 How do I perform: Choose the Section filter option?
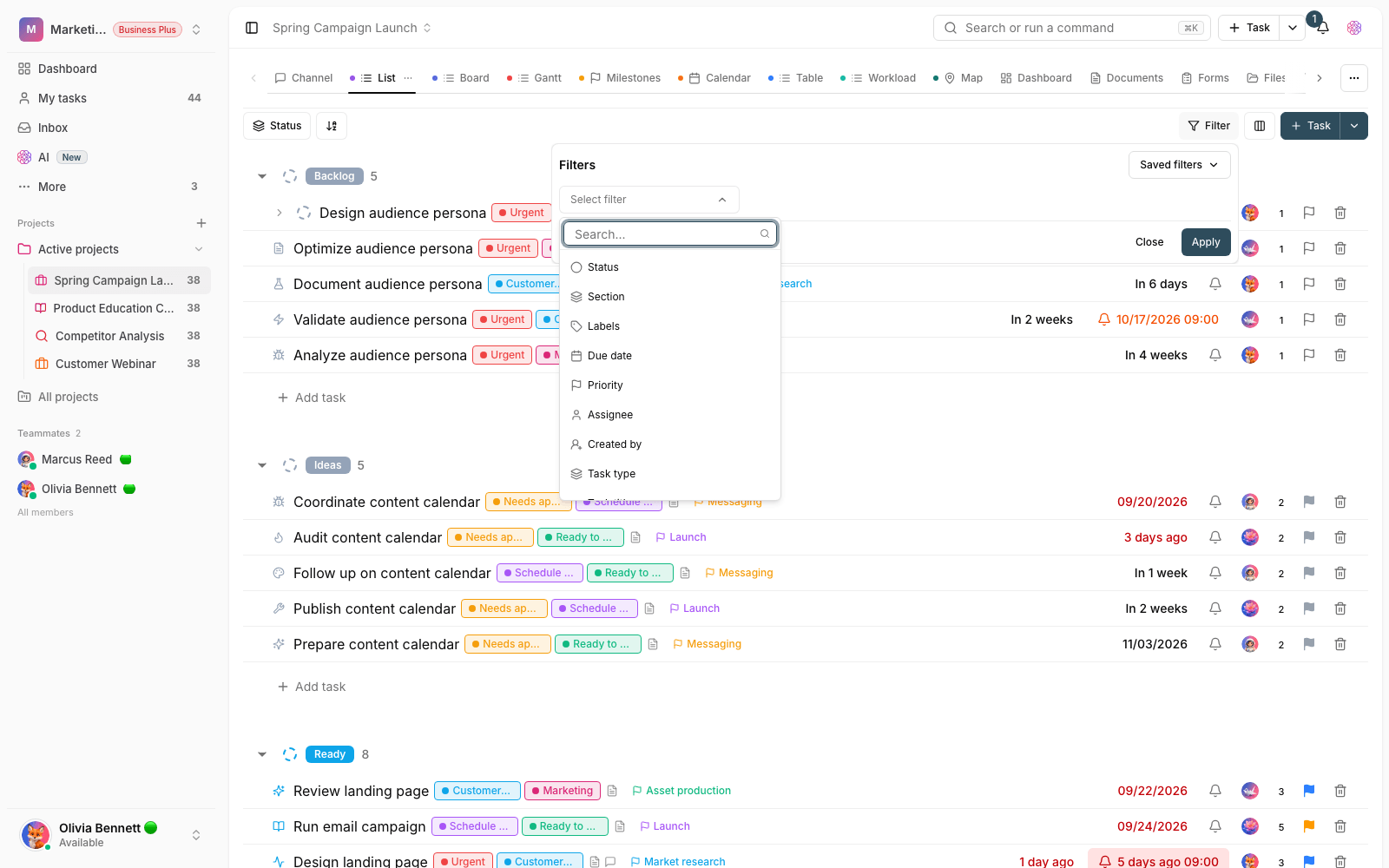(670, 297)
